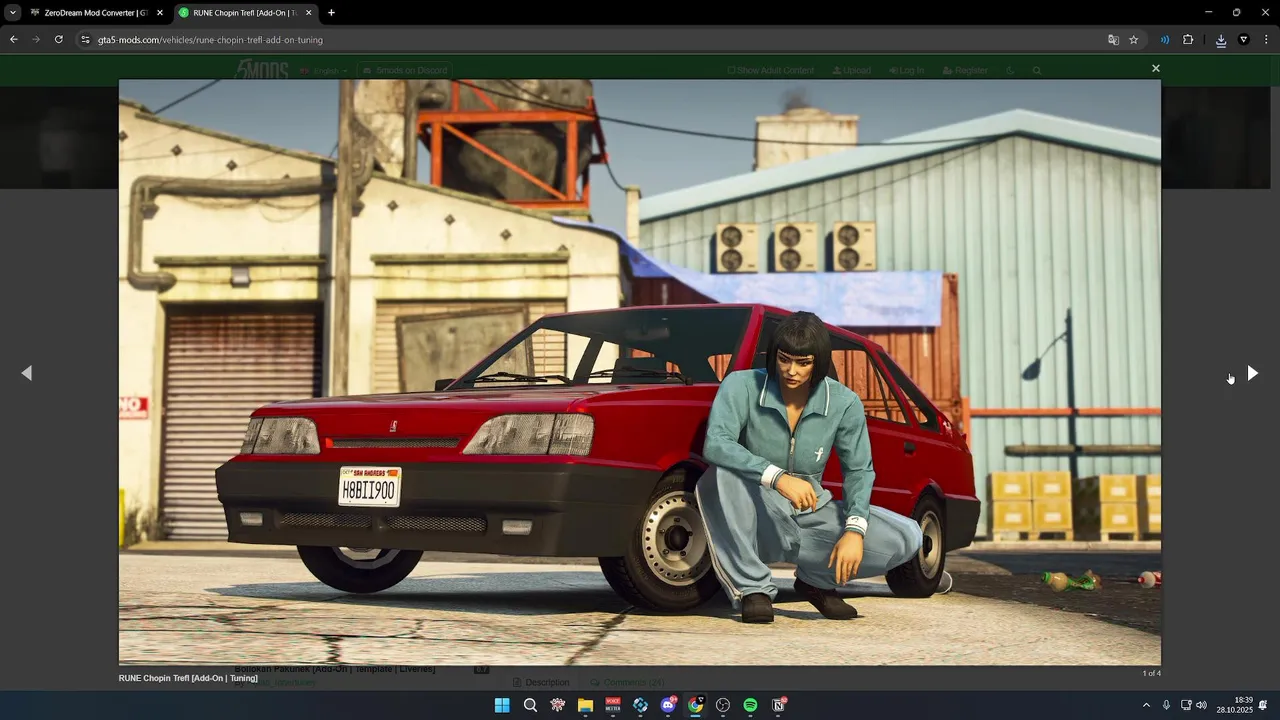
Task: Open the Extensions puzzle menu
Action: tap(1188, 40)
